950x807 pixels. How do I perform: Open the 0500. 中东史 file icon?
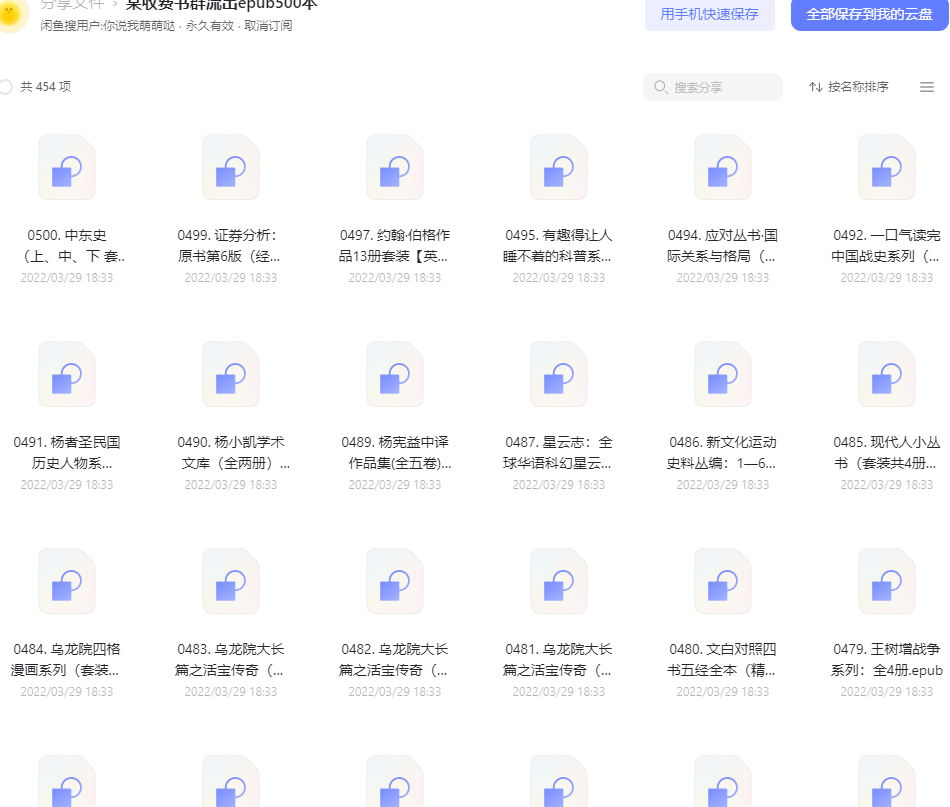point(67,167)
